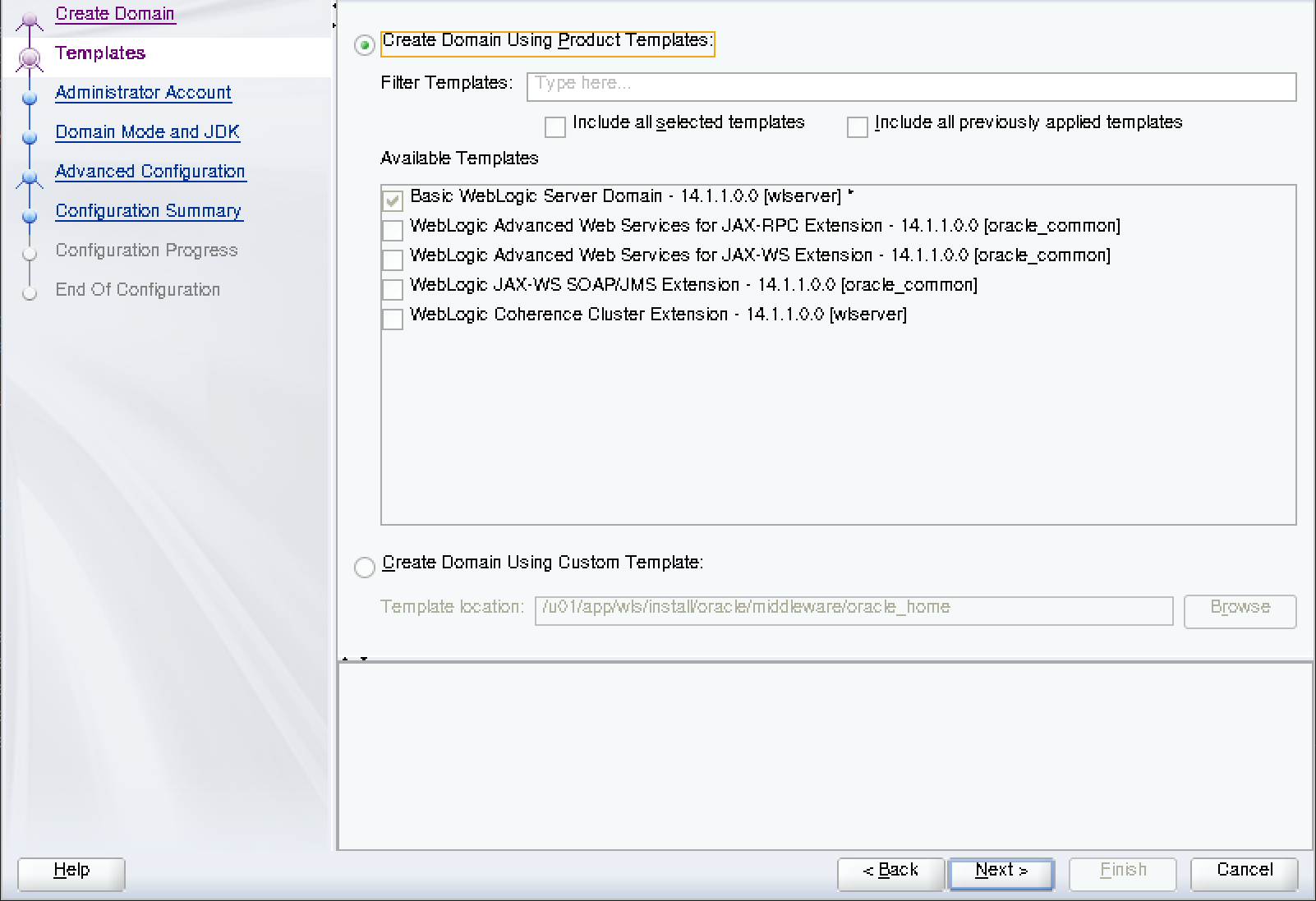Open the Help dialog
The image size is (1316, 901).
pos(71,874)
